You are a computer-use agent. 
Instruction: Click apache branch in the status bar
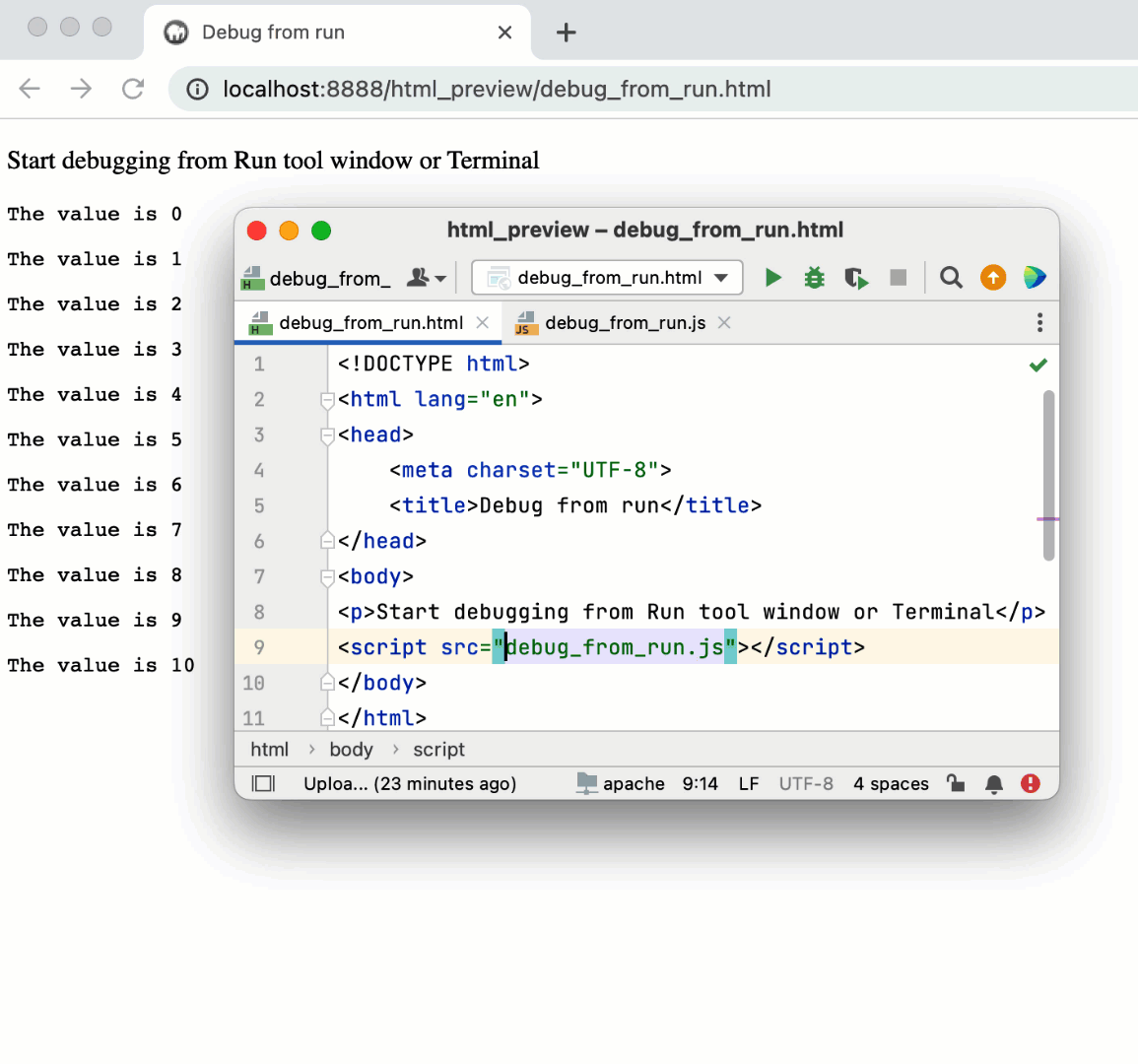point(635,783)
